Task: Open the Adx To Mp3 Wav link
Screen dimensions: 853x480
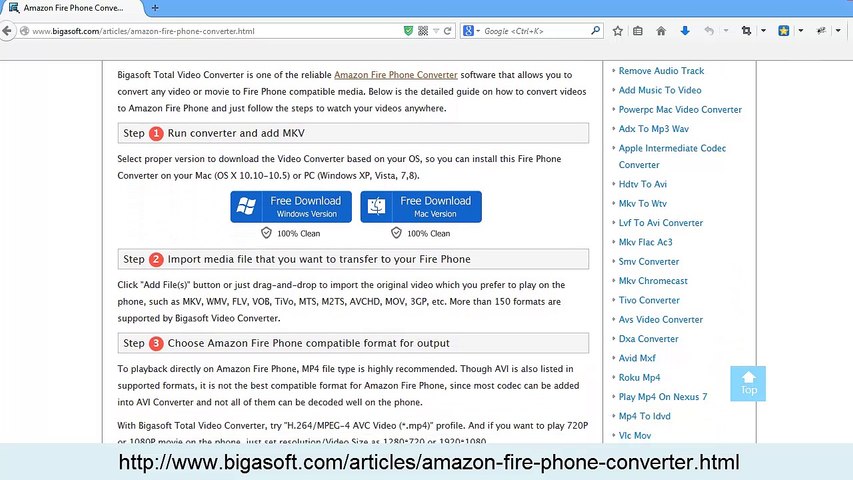Action: click(653, 129)
